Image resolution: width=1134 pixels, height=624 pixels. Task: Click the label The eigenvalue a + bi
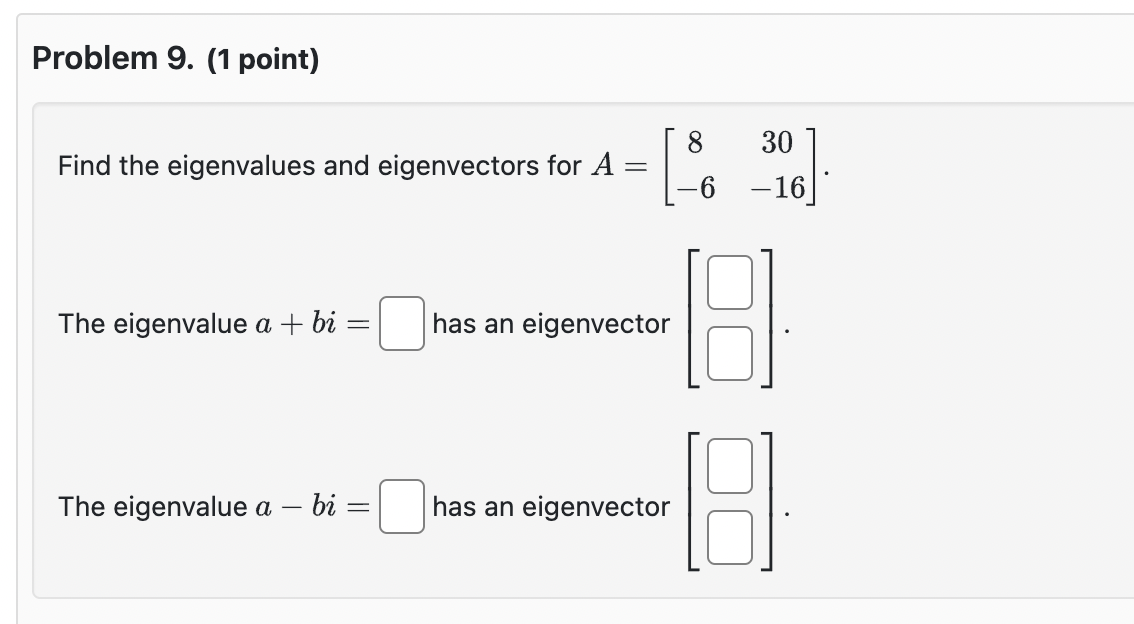pos(200,324)
